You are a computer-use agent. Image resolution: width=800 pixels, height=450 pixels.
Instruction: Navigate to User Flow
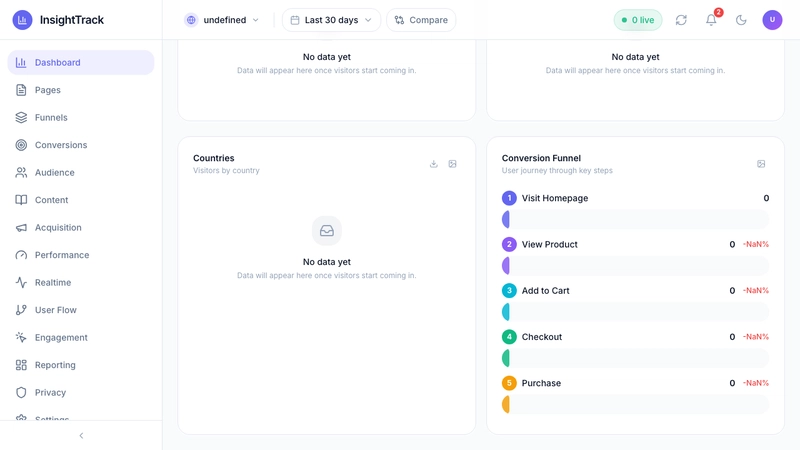pos(81,310)
